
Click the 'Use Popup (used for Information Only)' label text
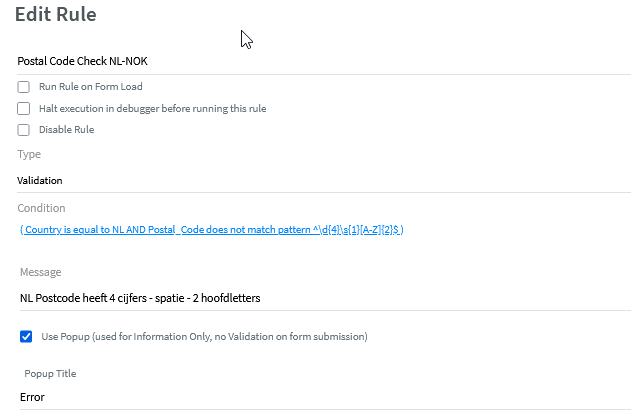pyautogui.click(x=204, y=337)
